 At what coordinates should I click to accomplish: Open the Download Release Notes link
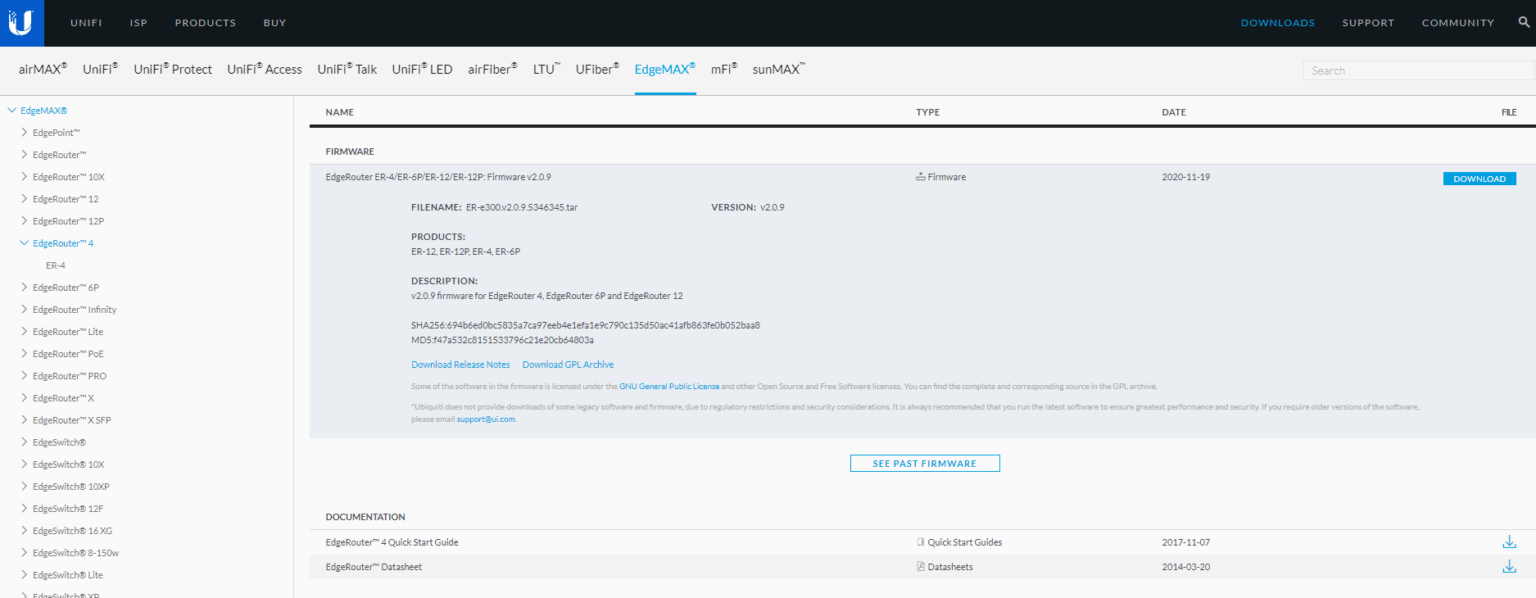point(460,364)
